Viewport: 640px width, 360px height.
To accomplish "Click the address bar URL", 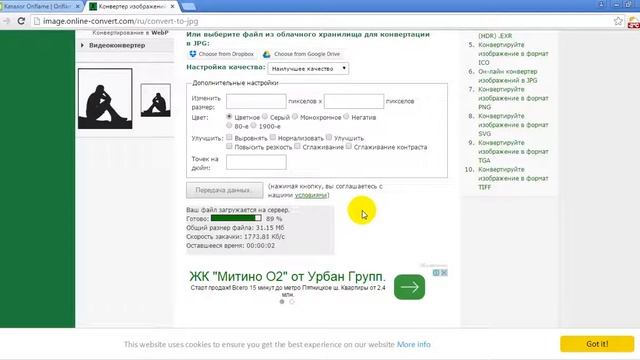I will pyautogui.click(x=120, y=21).
